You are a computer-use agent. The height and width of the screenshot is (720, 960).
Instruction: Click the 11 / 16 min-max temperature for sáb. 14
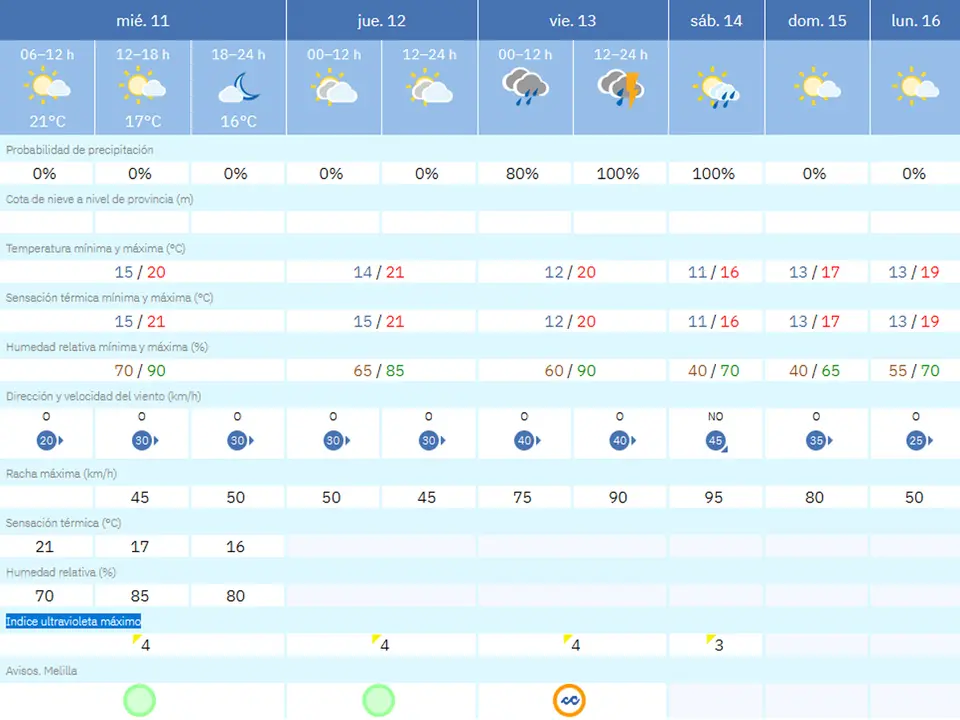[713, 272]
